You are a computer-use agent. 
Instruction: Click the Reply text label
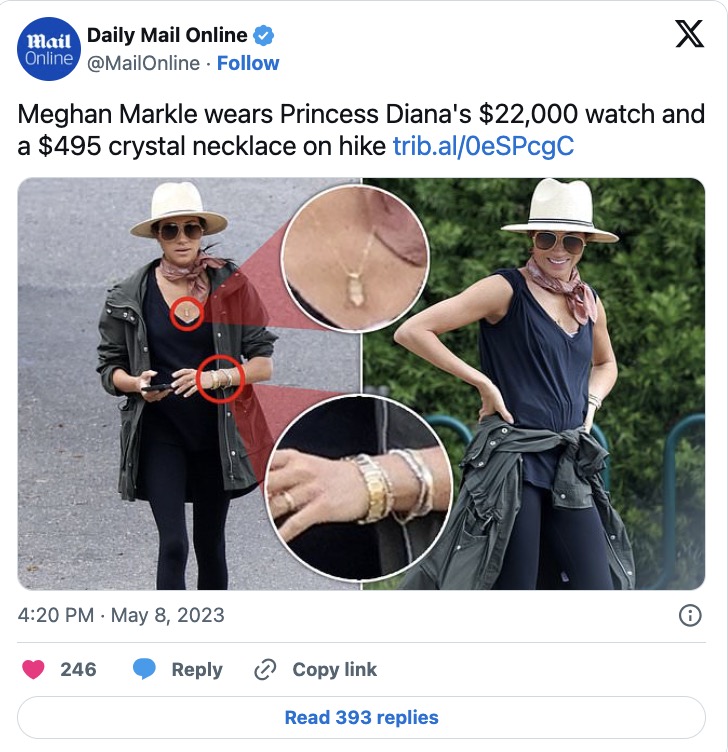(x=197, y=670)
